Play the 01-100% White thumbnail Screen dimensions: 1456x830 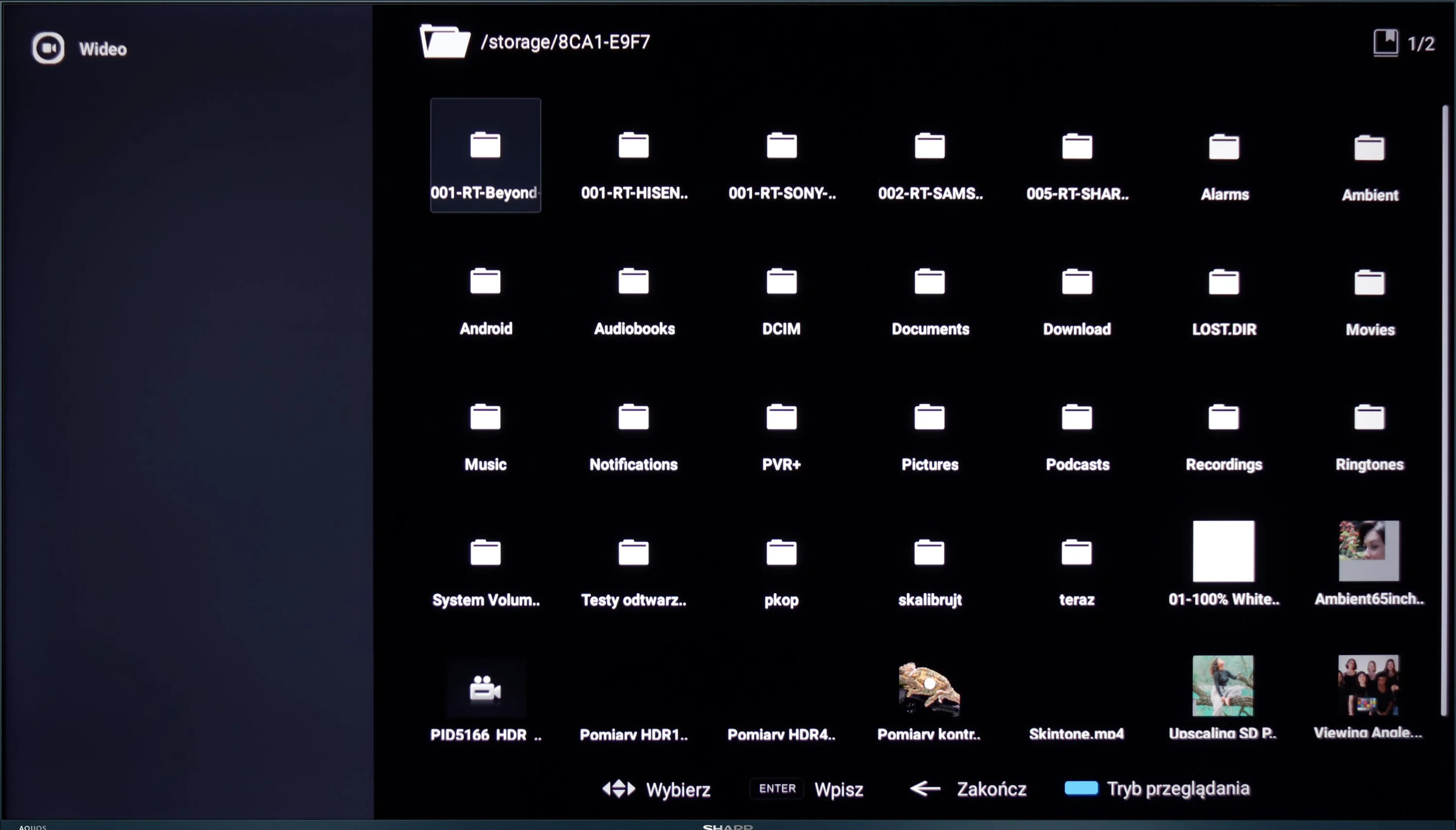[1224, 551]
